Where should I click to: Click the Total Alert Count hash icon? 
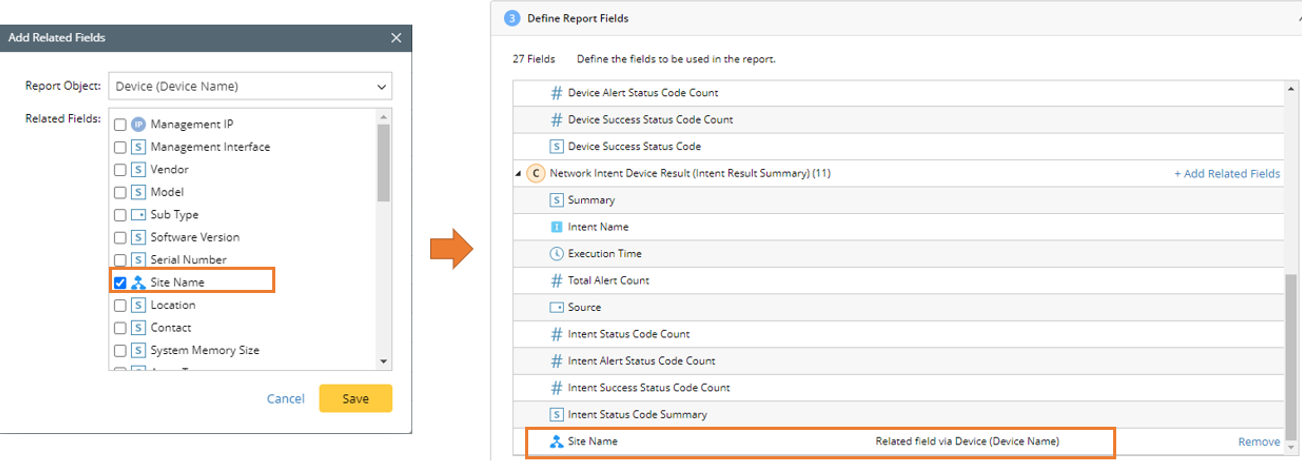(557, 281)
